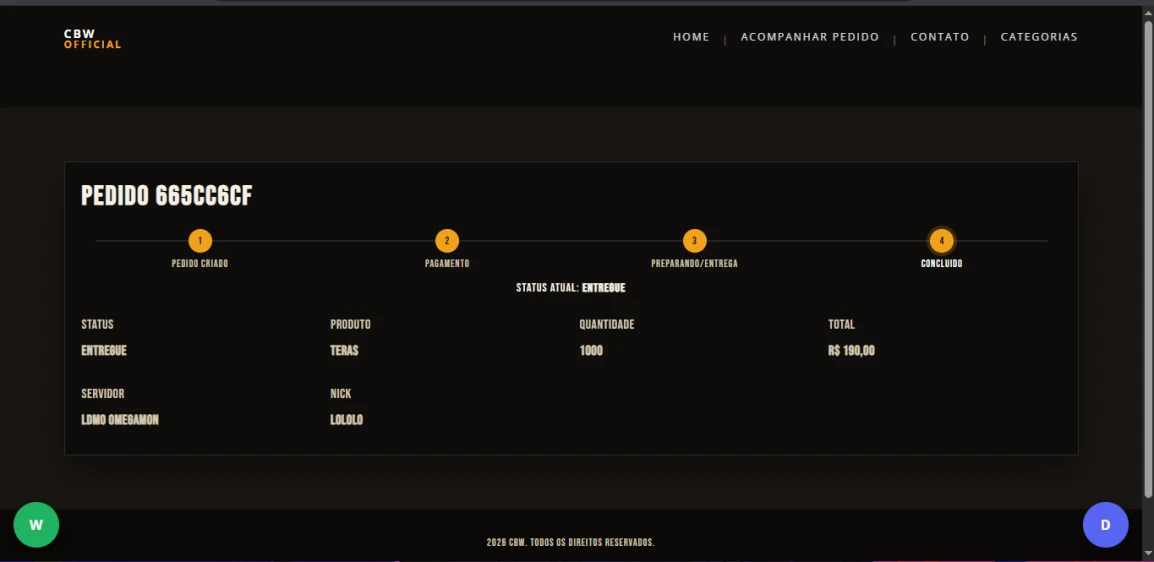The image size is (1154, 562).
Task: Click the product value TERAS
Action: (x=344, y=351)
